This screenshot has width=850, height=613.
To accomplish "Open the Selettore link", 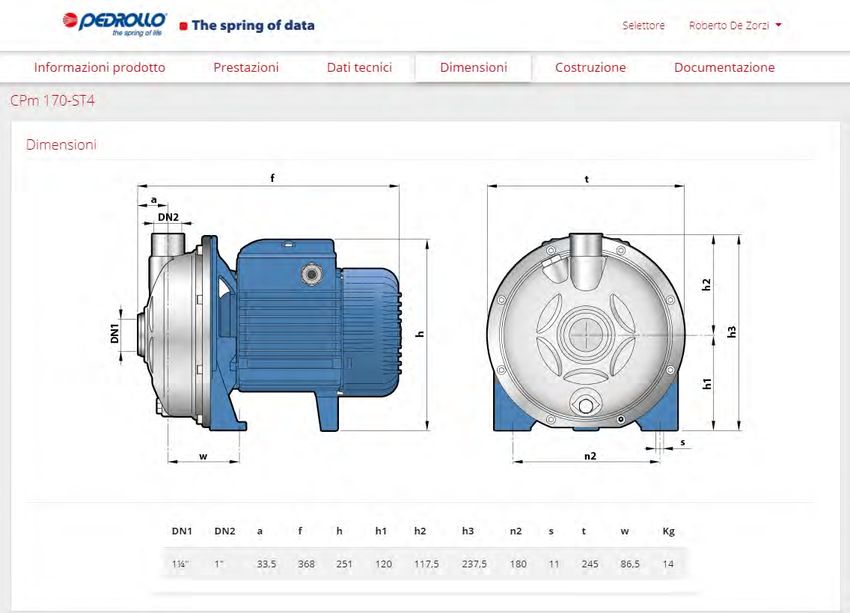I will pos(643,26).
